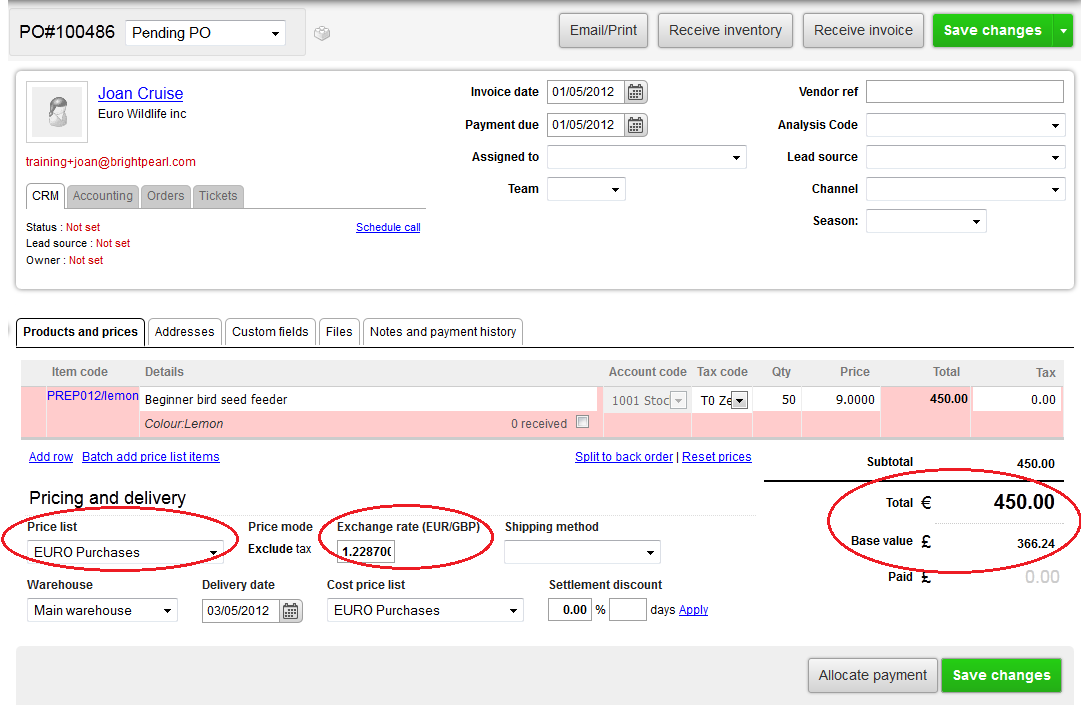This screenshot has width=1081, height=710.
Task: Click the Beginner bird seed feeder details field
Action: 370,400
